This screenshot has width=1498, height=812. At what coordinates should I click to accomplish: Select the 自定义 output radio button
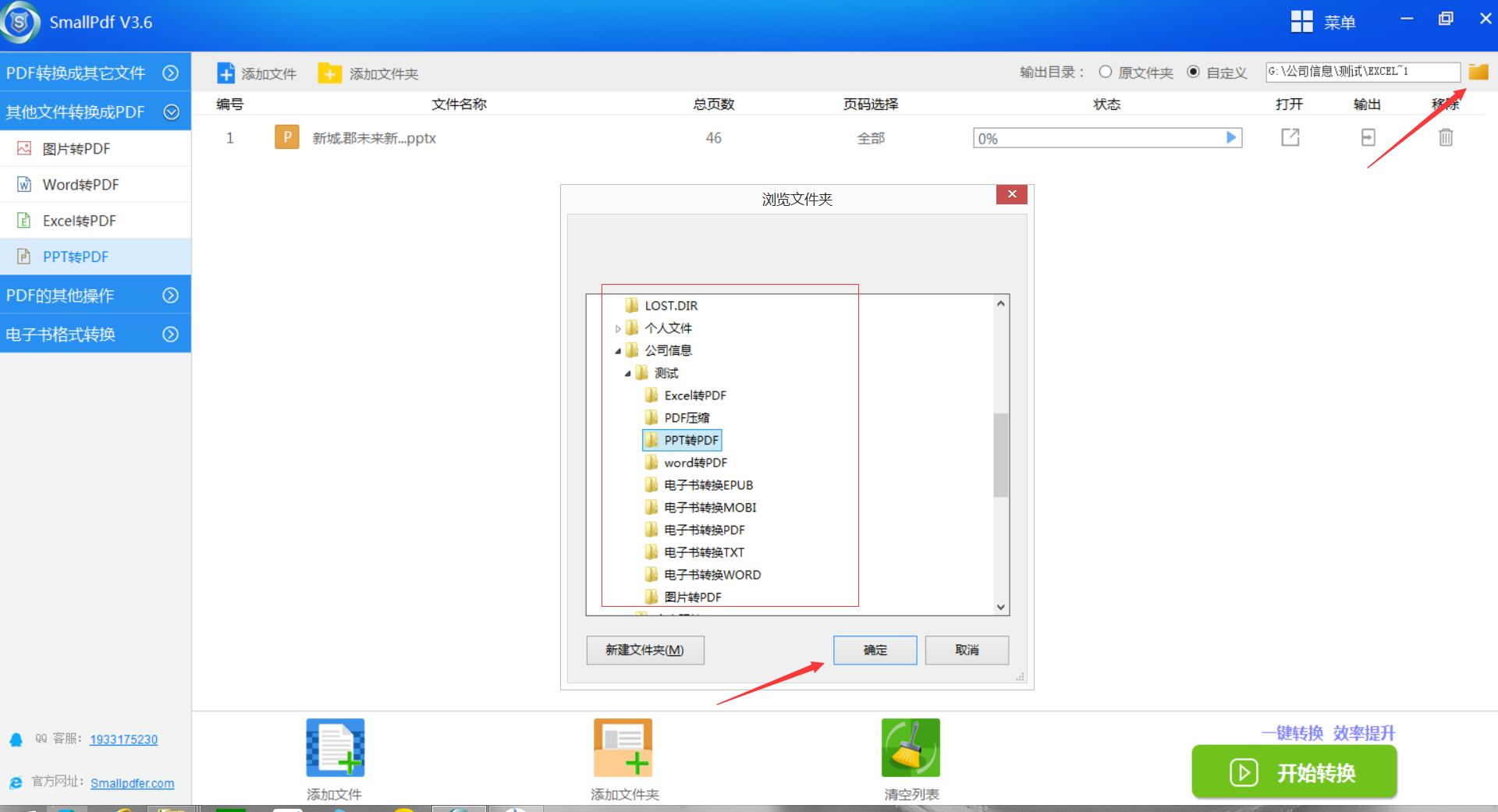[x=1193, y=72]
